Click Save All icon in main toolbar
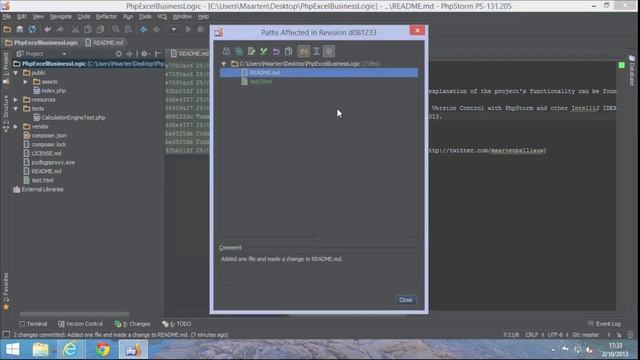 click(19, 29)
